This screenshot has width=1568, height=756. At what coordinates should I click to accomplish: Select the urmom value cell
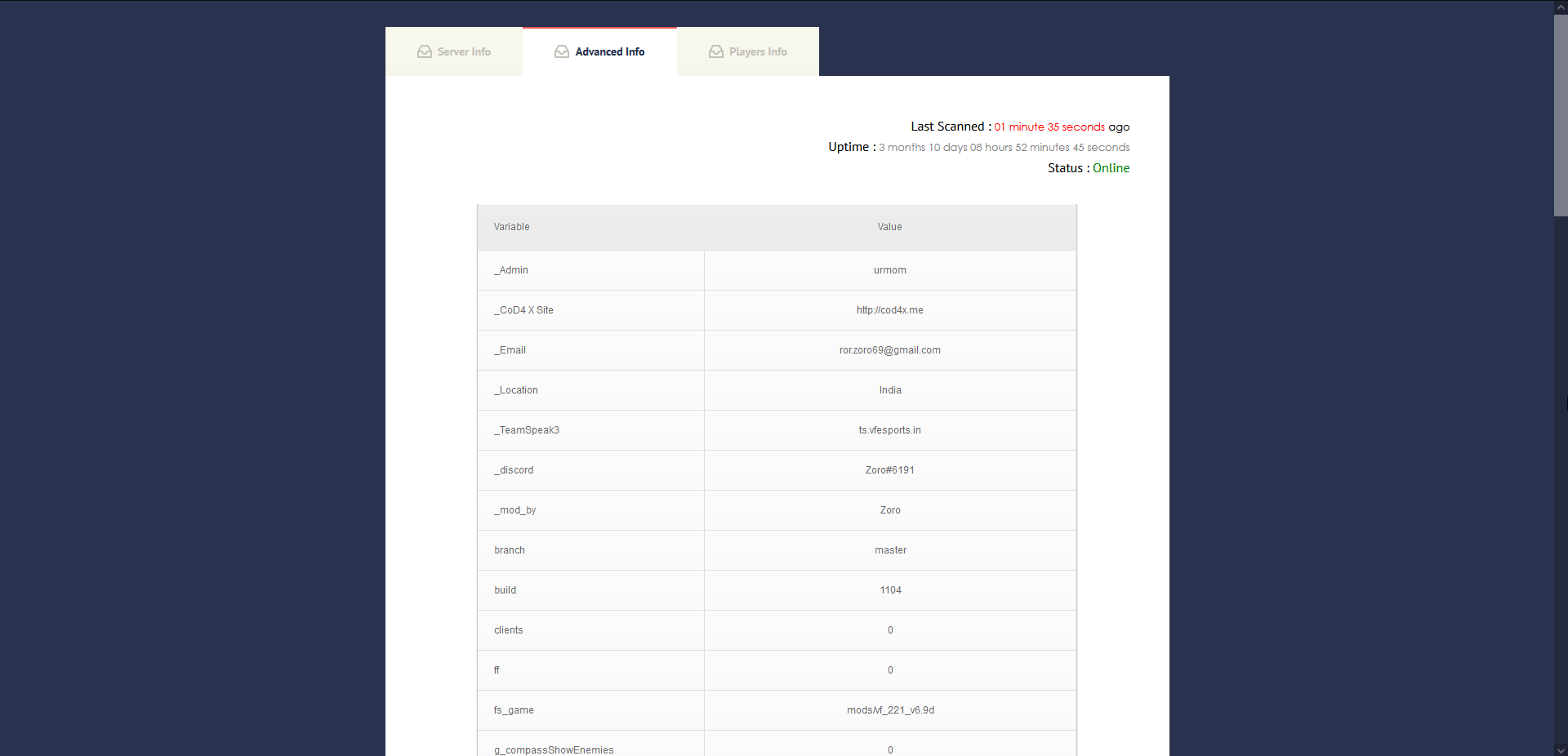point(890,270)
